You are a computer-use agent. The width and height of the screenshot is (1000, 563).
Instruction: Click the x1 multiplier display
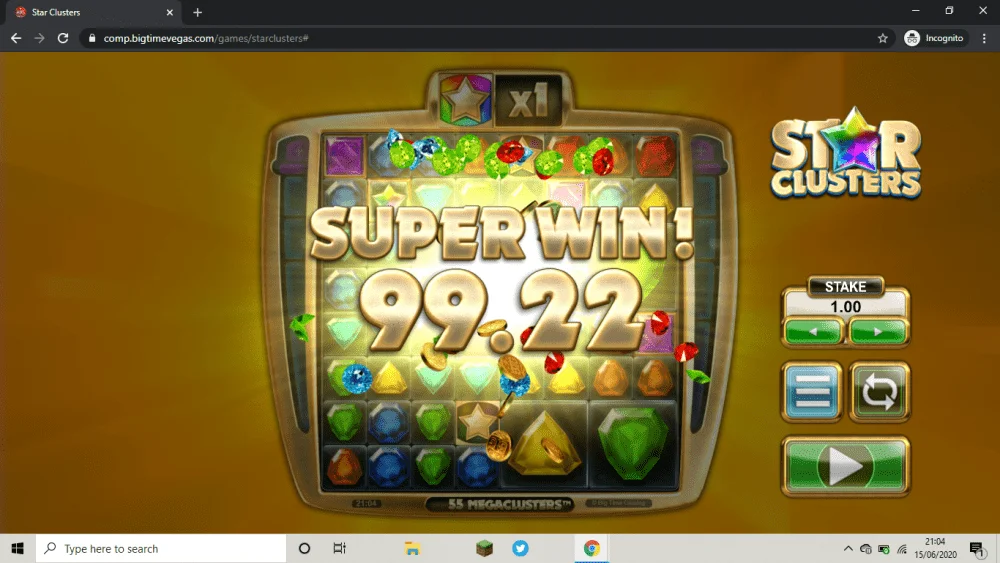pos(529,100)
